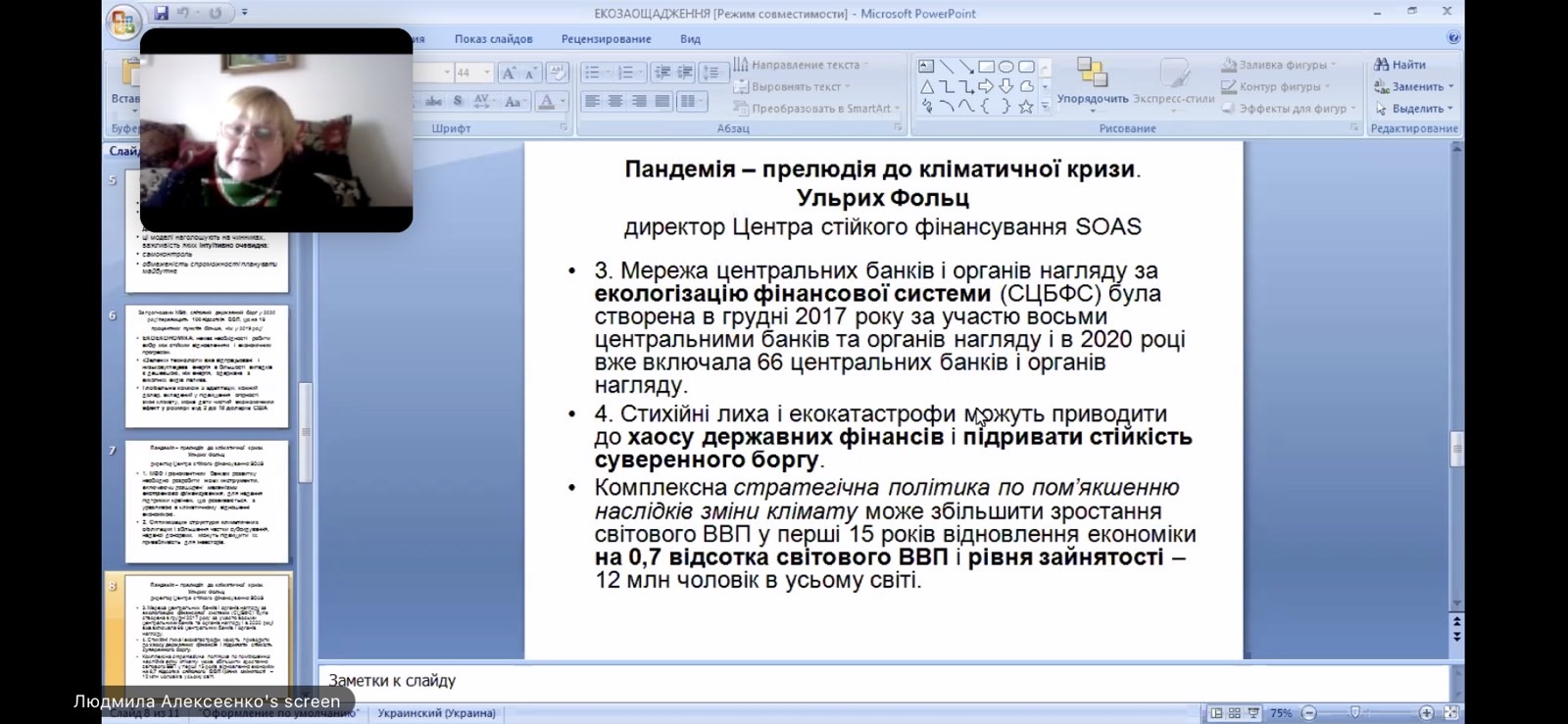Select the right block arrow shape

(986, 86)
